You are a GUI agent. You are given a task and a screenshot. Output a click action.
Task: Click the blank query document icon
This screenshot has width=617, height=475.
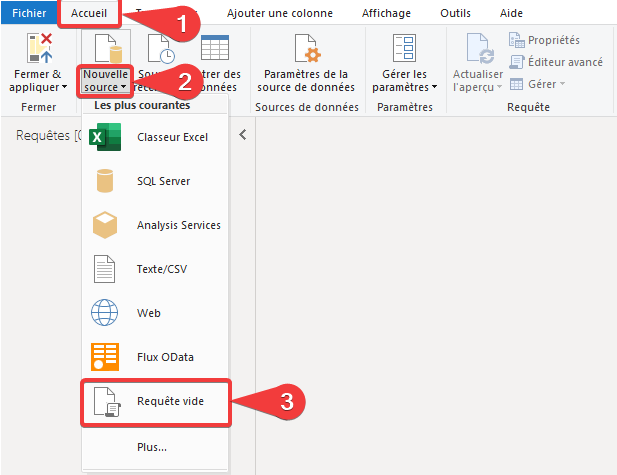point(107,401)
